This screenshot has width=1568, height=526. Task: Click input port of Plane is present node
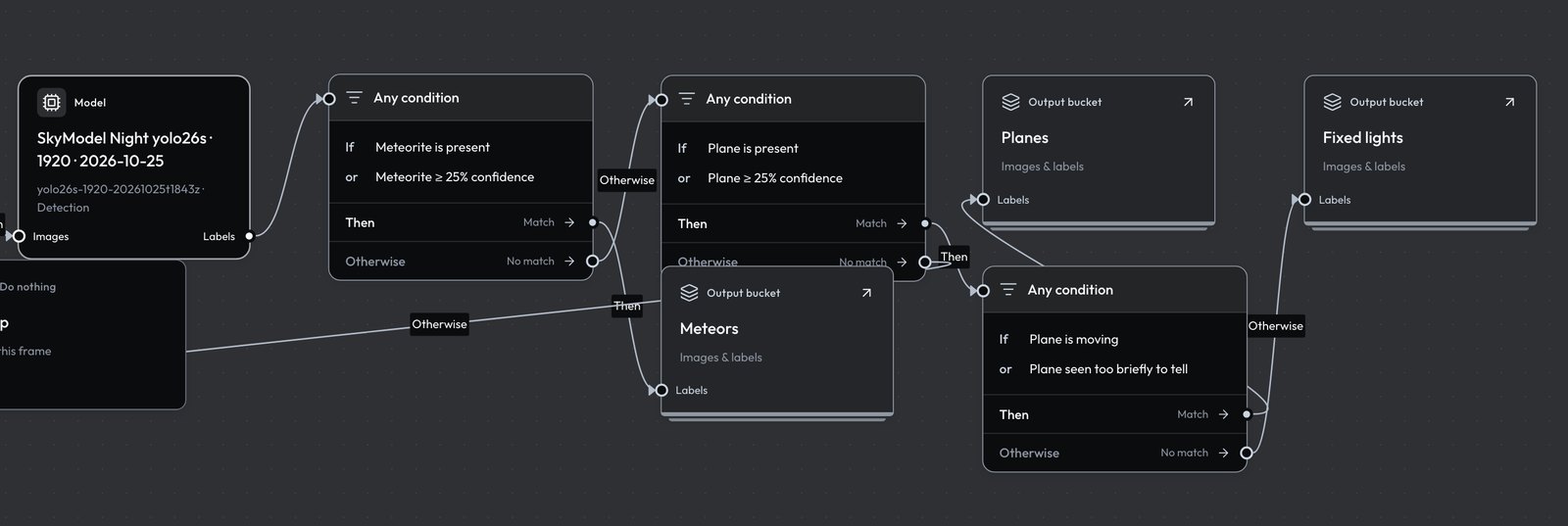pyautogui.click(x=661, y=100)
